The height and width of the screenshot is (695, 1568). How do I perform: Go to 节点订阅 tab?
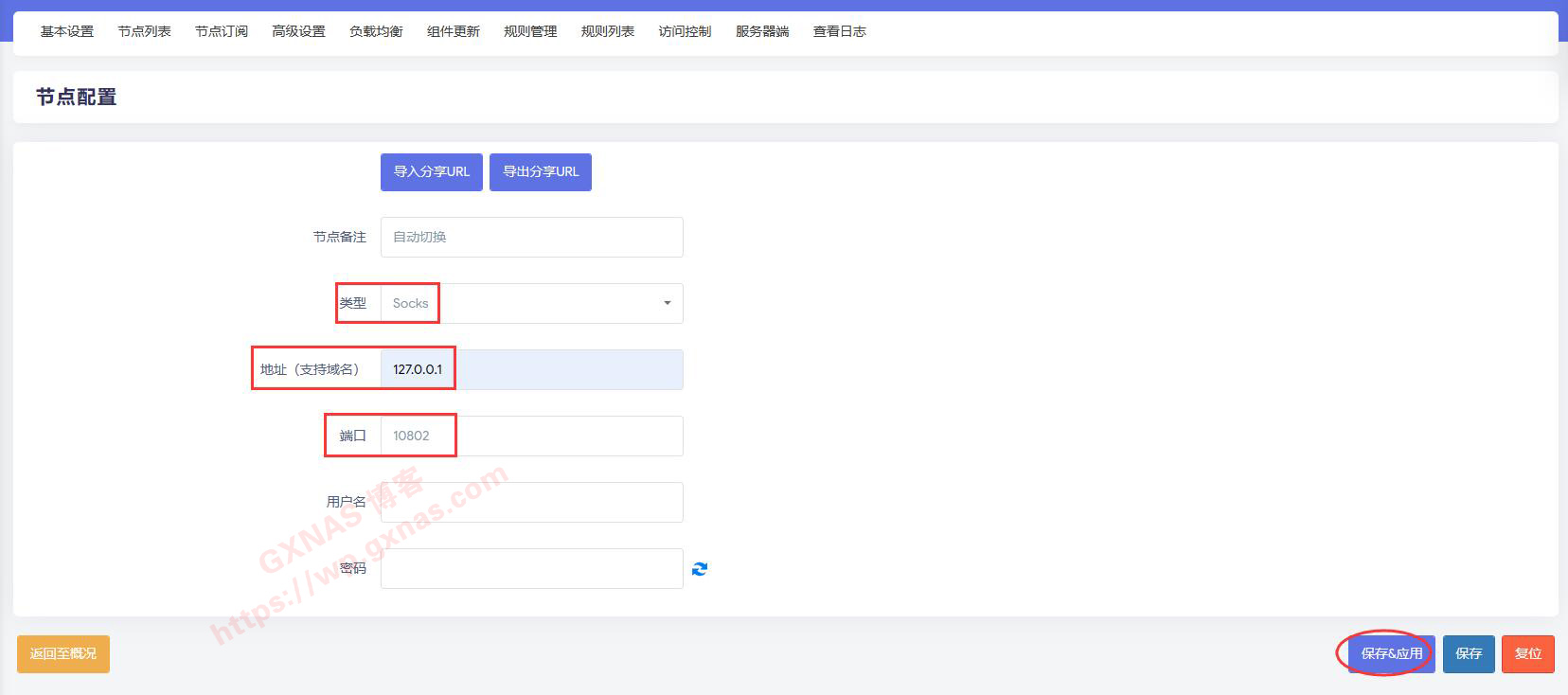[222, 31]
